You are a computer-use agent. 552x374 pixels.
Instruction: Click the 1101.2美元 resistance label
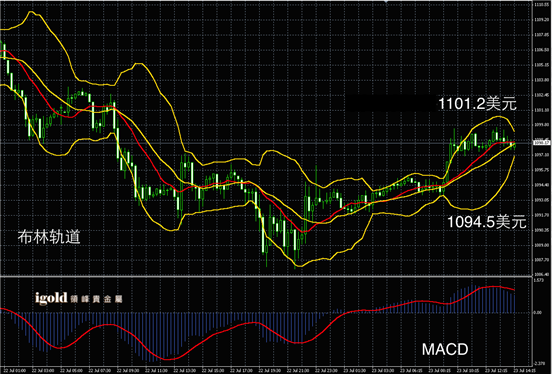tap(477, 104)
